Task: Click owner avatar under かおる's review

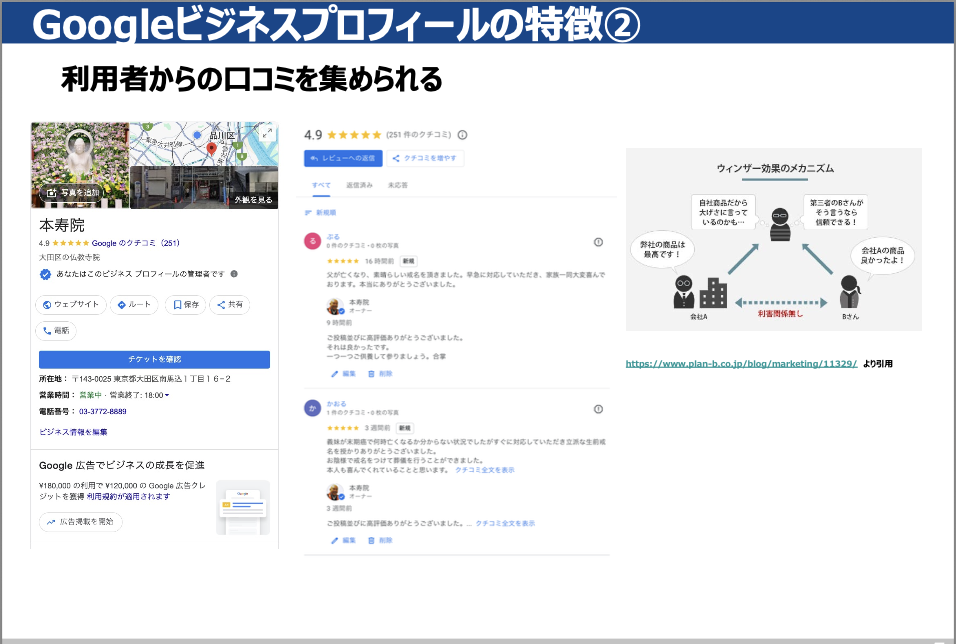Action: coord(335,492)
